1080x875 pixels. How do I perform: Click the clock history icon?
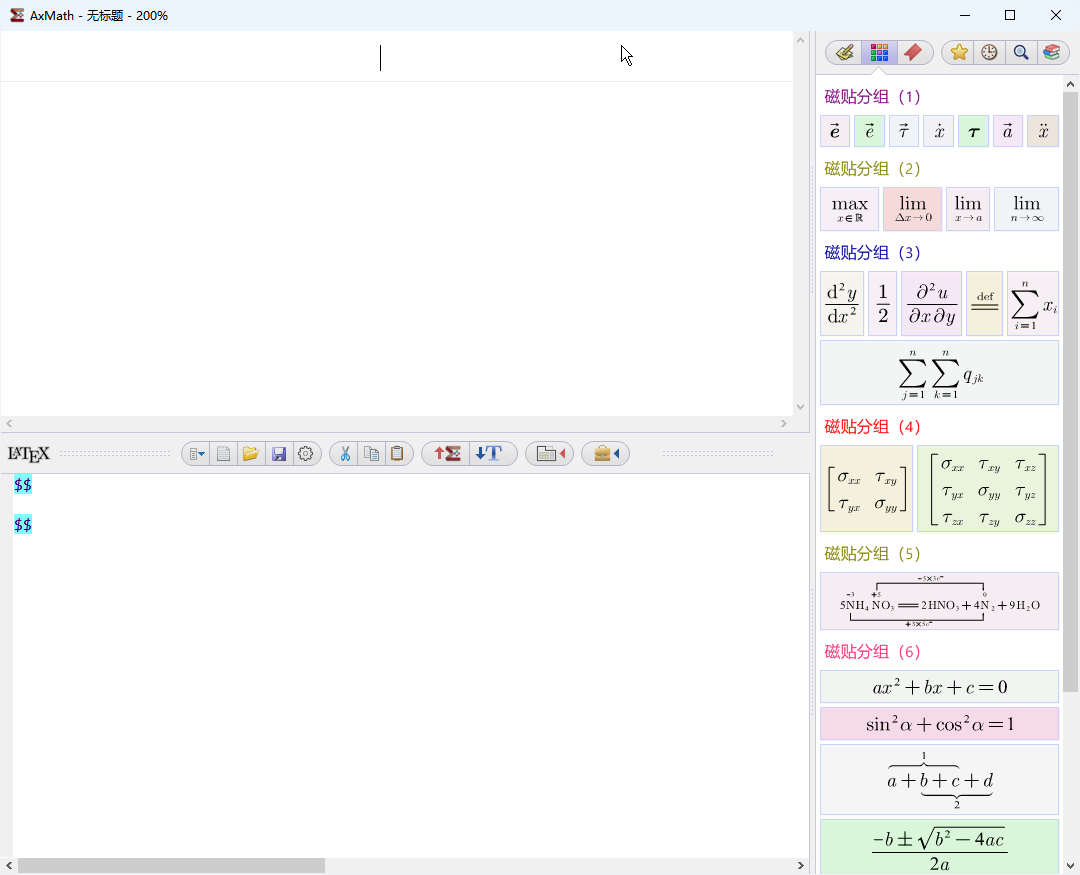pos(989,53)
